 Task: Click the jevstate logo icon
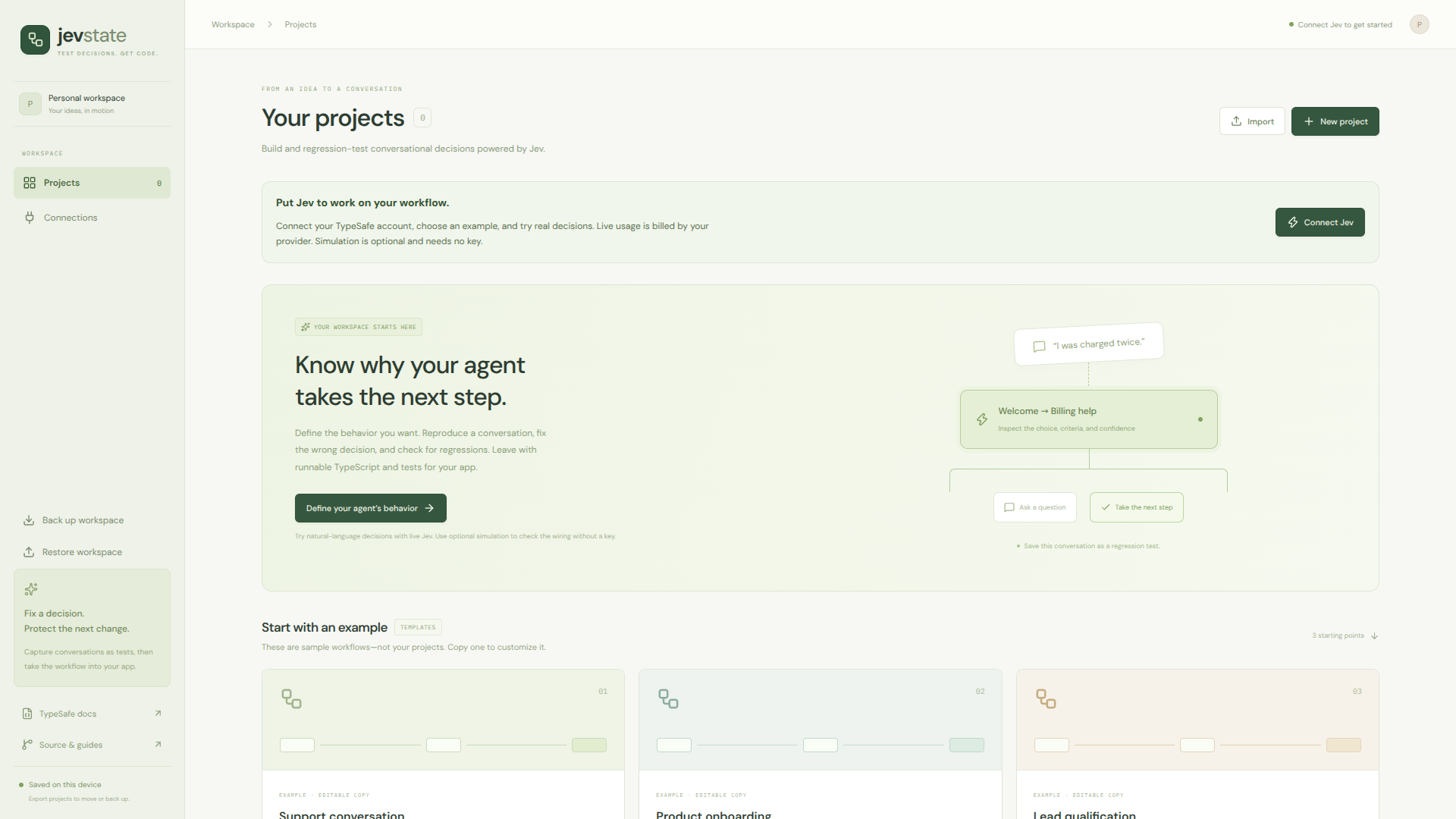pos(35,39)
